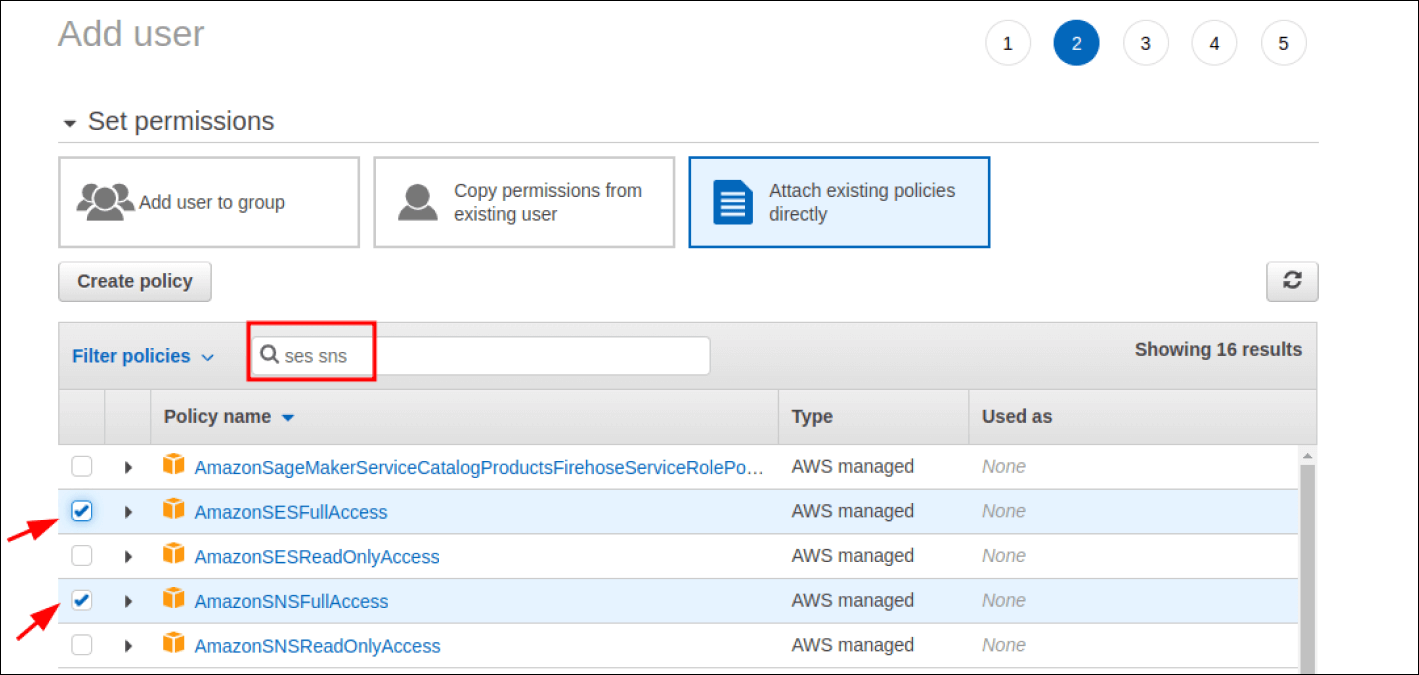Open the AmazonSNSReadOnlyAccess policy link

(317, 646)
